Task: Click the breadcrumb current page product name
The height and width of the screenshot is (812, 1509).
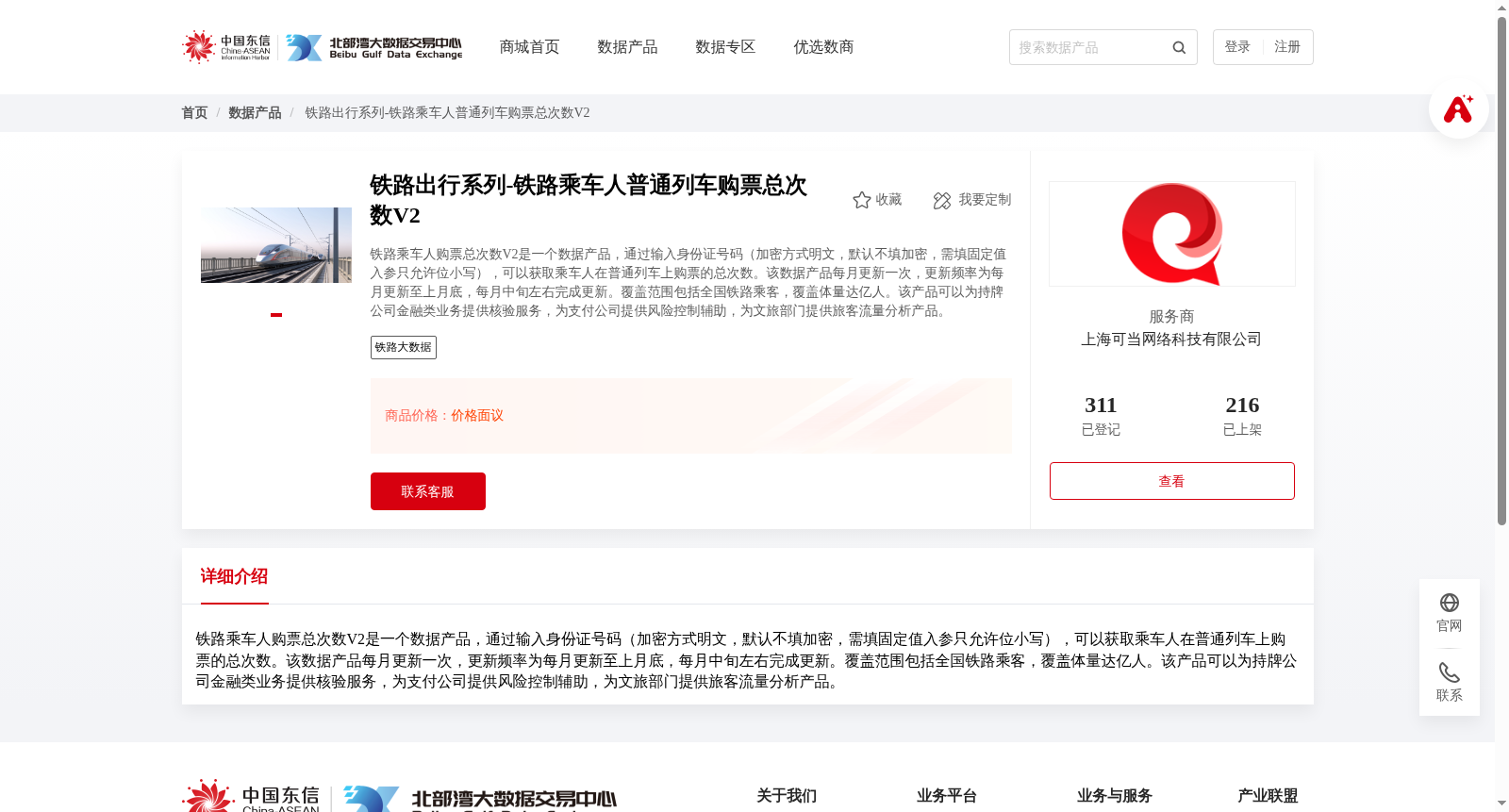Action: click(447, 112)
